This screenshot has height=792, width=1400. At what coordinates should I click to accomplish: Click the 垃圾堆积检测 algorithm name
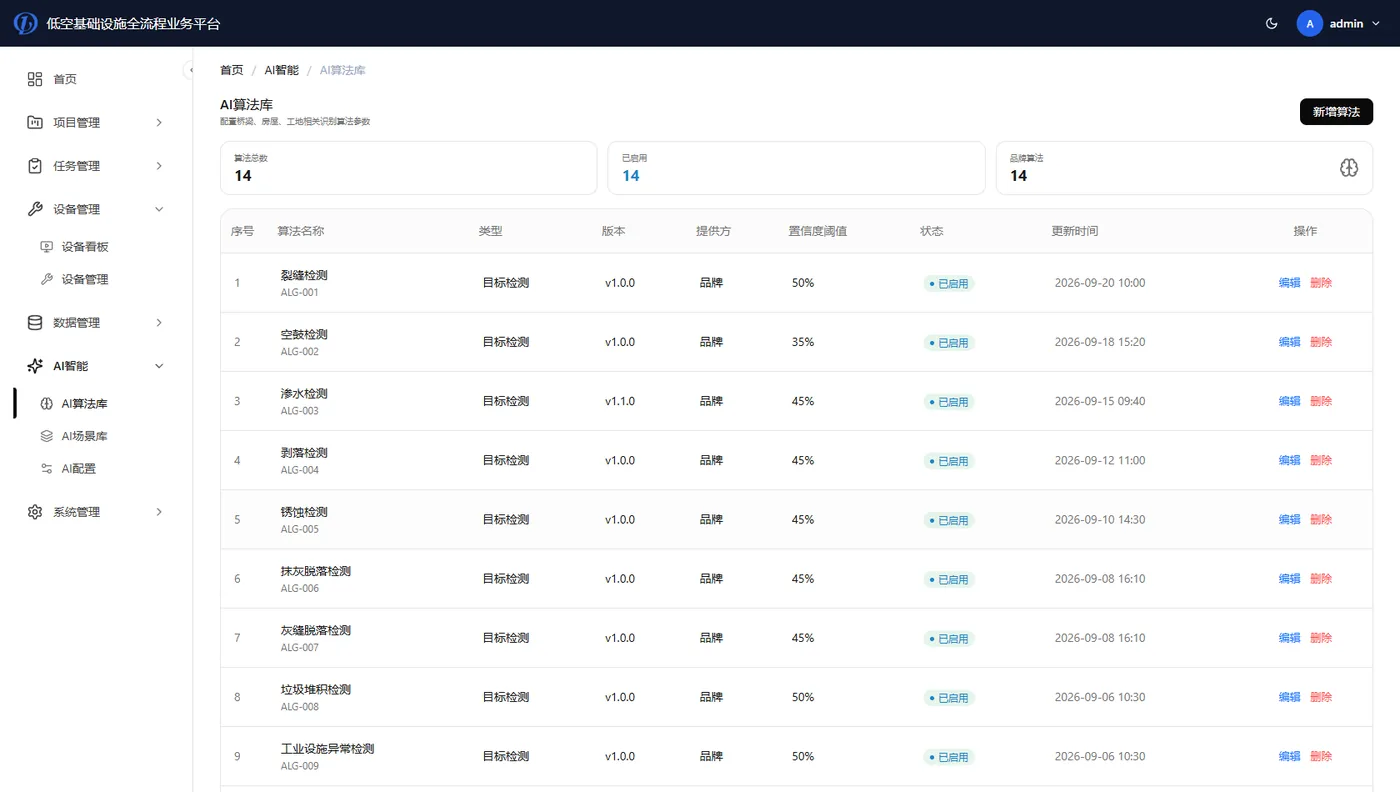click(316, 690)
